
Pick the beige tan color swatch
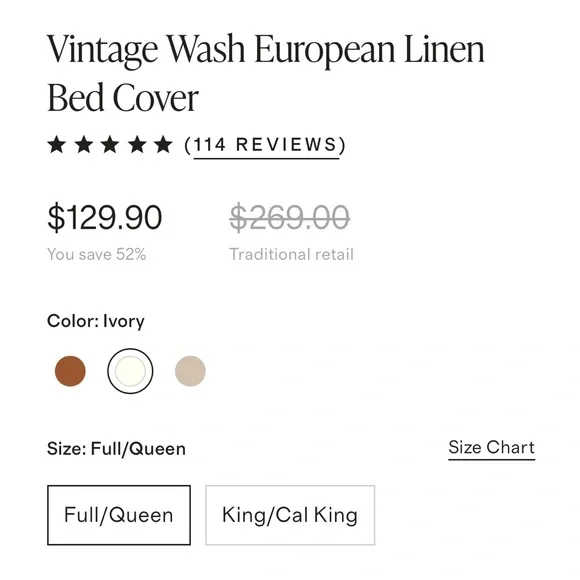tap(190, 371)
